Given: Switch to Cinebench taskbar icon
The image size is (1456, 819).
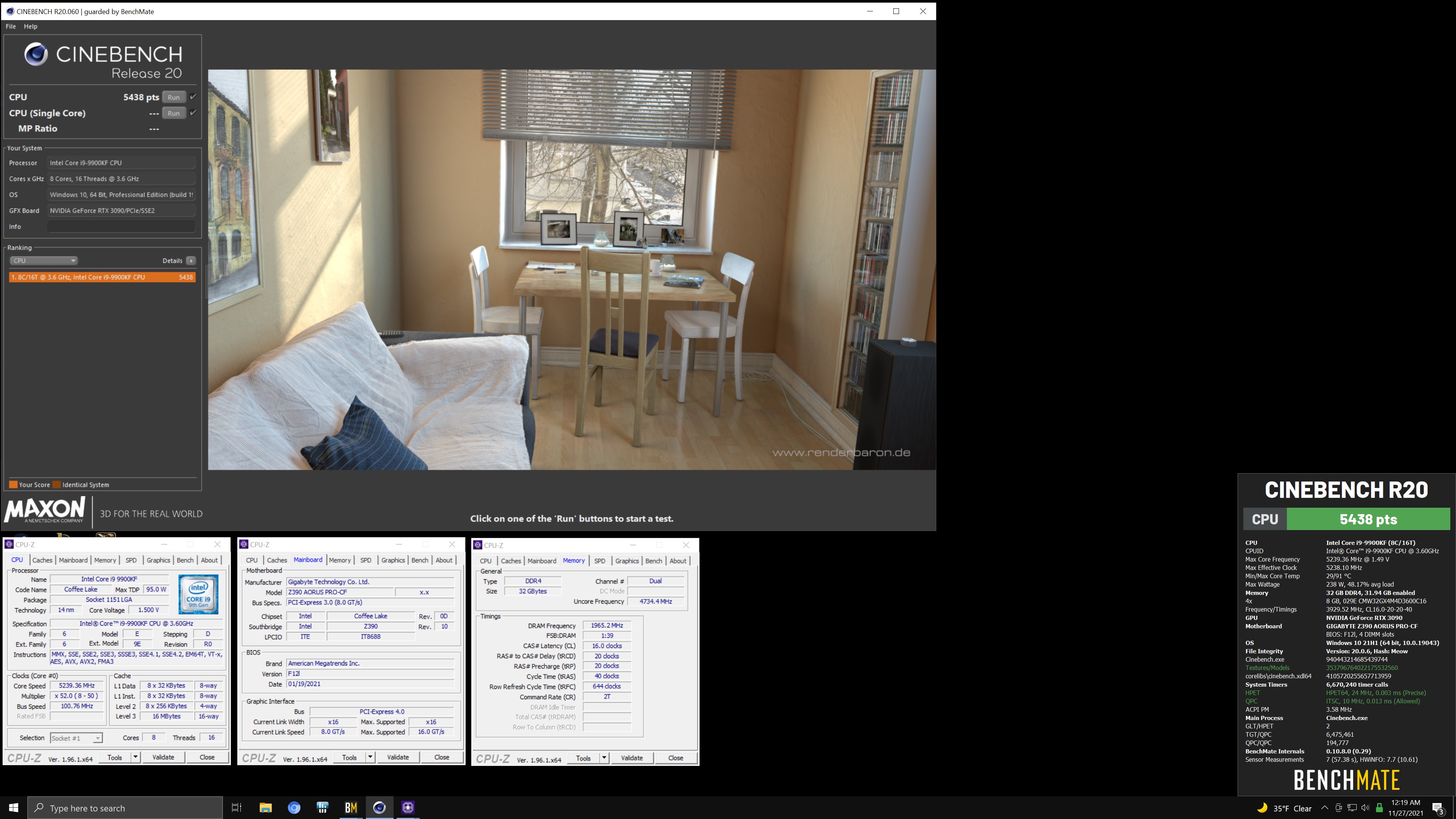Looking at the screenshot, I should point(379,808).
